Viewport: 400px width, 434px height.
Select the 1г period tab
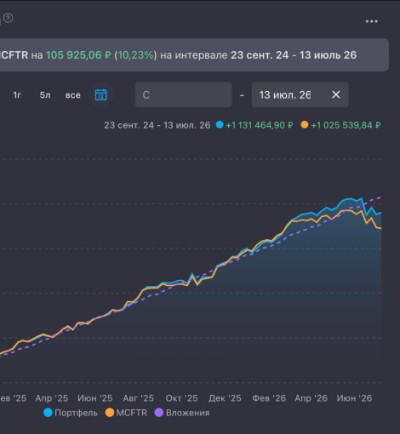17,95
